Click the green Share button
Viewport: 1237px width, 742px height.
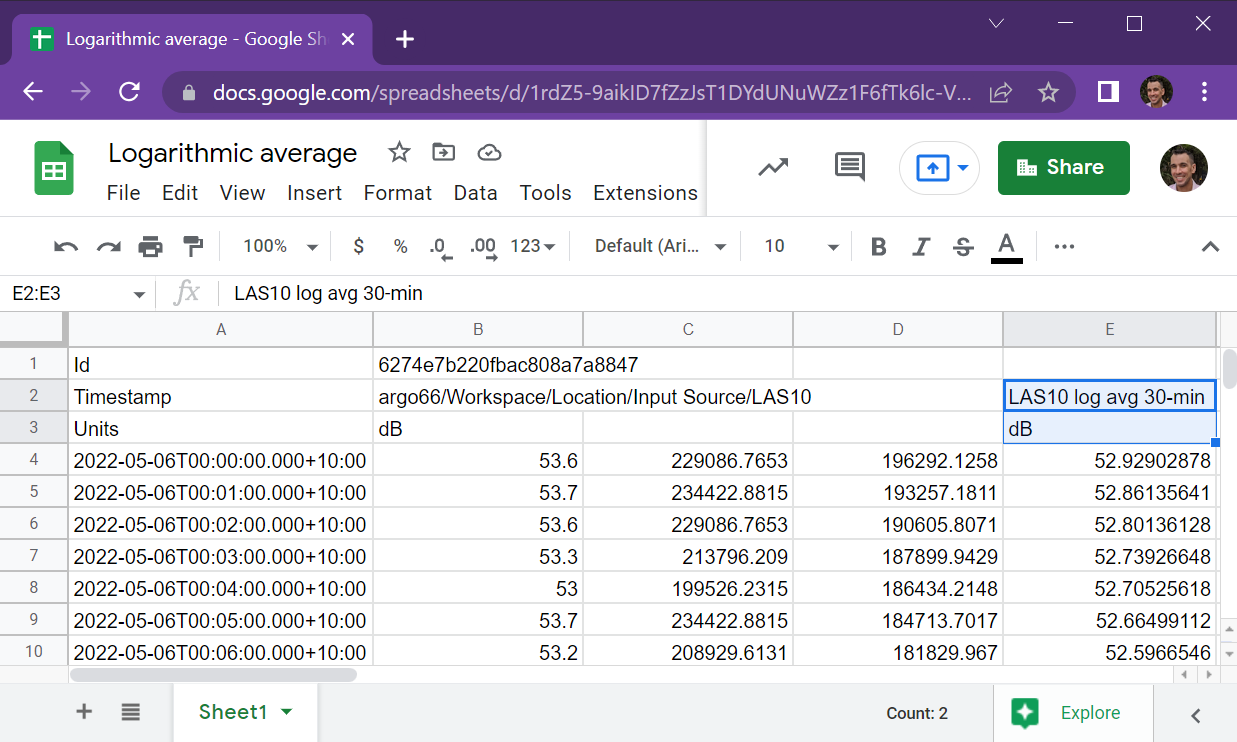point(1064,168)
